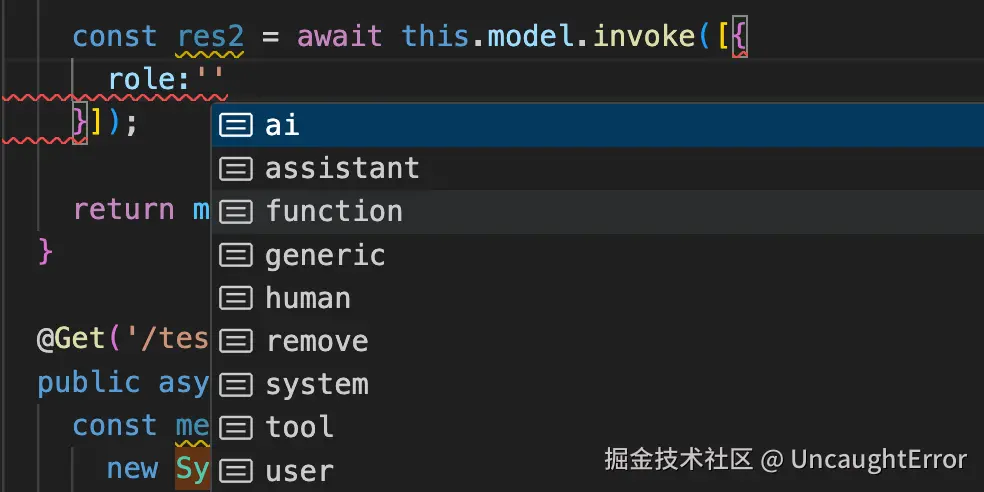
Task: Click the value icon beside 'generic'
Action: pyautogui.click(x=236, y=255)
